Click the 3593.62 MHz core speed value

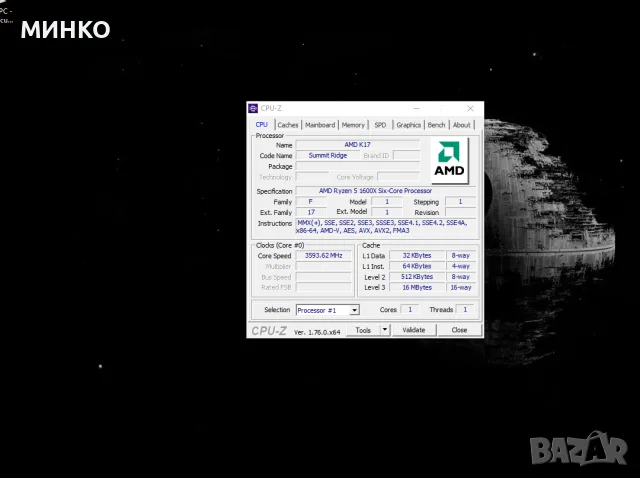(x=324, y=256)
